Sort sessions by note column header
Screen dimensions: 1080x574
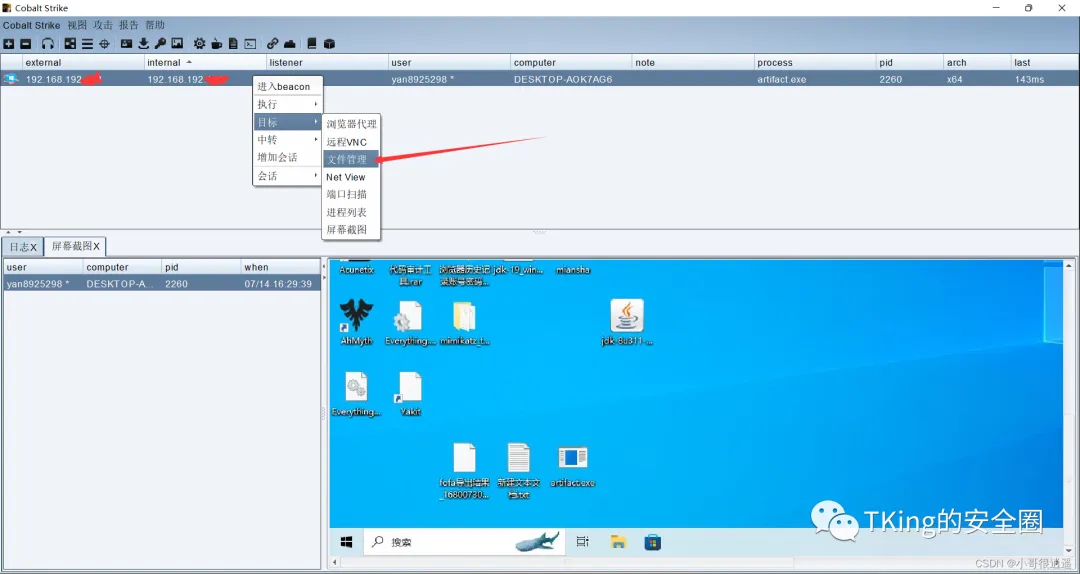click(693, 63)
